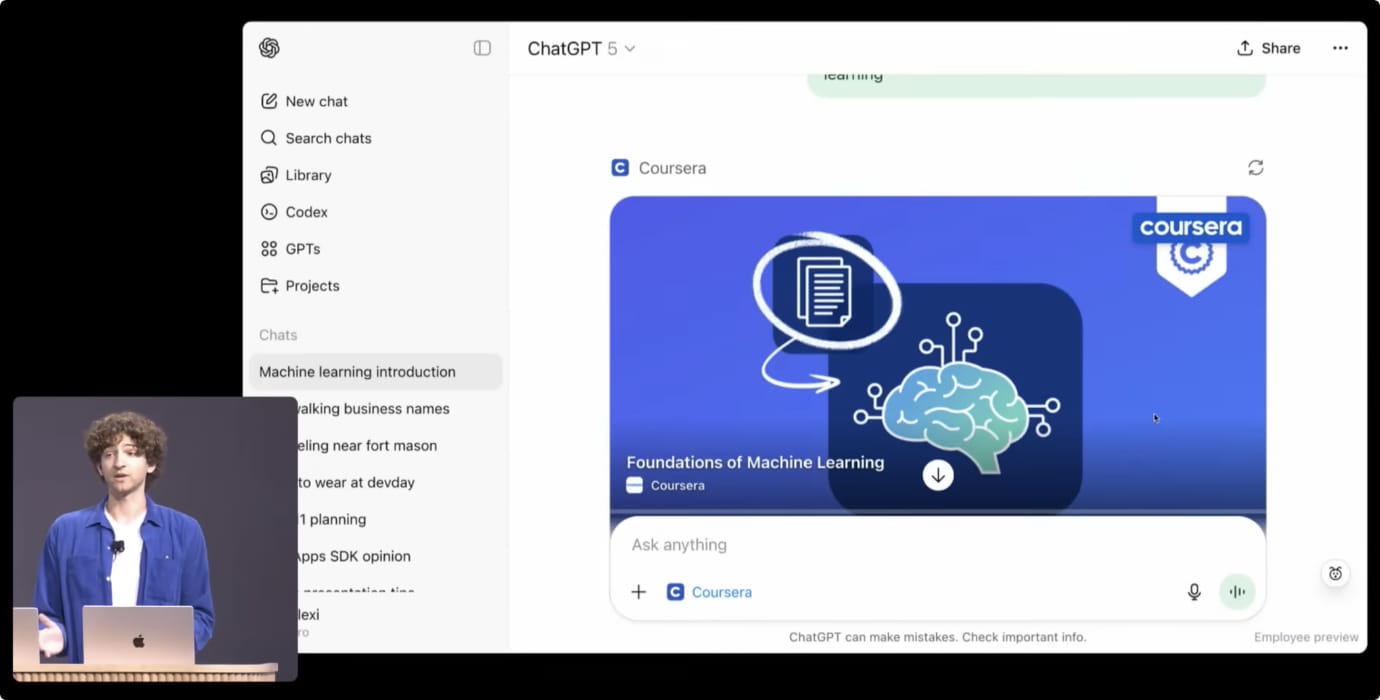1380x700 pixels.
Task: Click the microphone icon in the composer
Action: click(x=1194, y=591)
